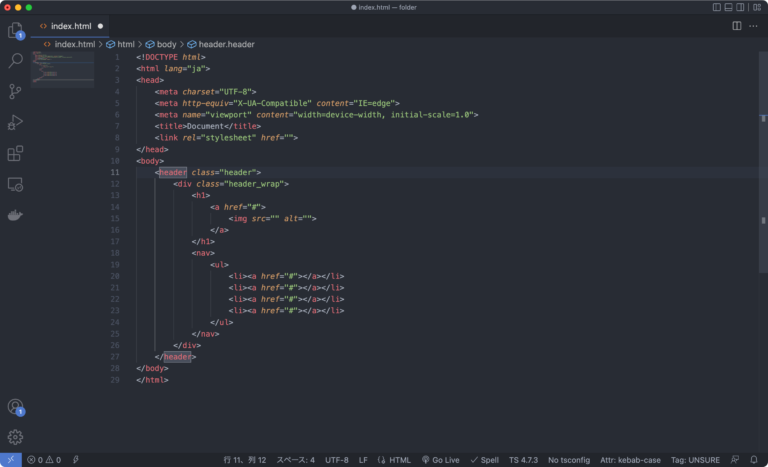
Task: Toggle the bottom panel layout icon
Action: [728, 7]
